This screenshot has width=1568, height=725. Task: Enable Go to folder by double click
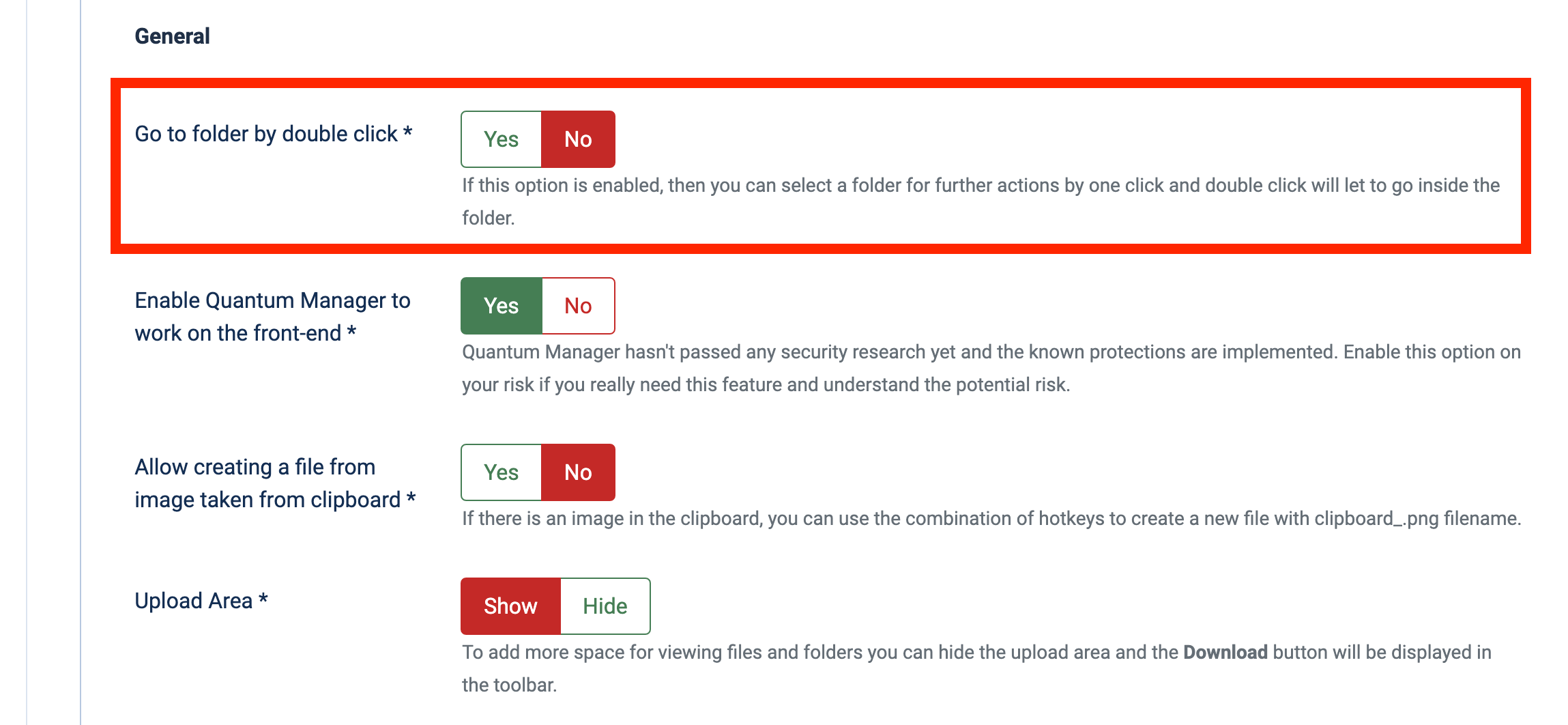click(x=502, y=139)
